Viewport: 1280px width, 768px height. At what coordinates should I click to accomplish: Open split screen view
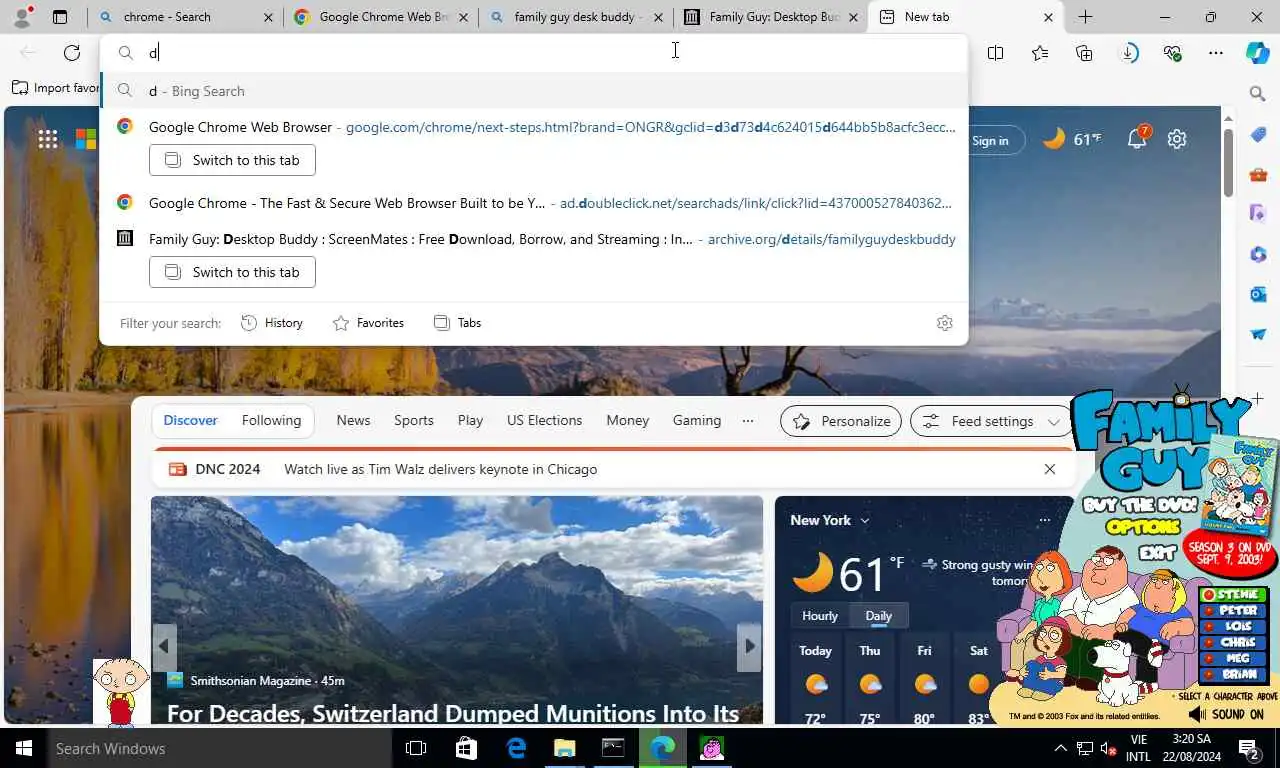coord(995,53)
